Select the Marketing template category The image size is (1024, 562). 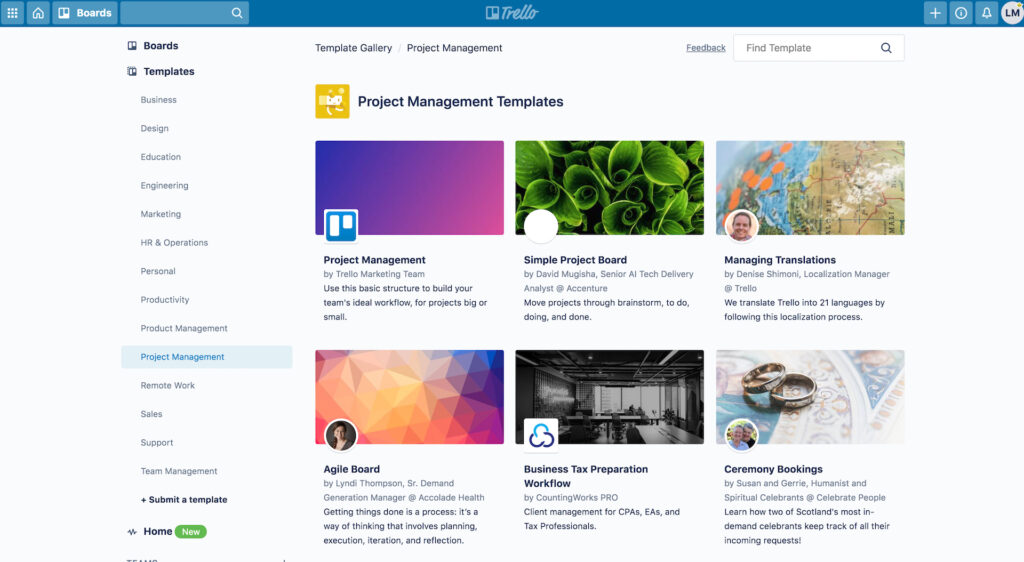coord(161,214)
